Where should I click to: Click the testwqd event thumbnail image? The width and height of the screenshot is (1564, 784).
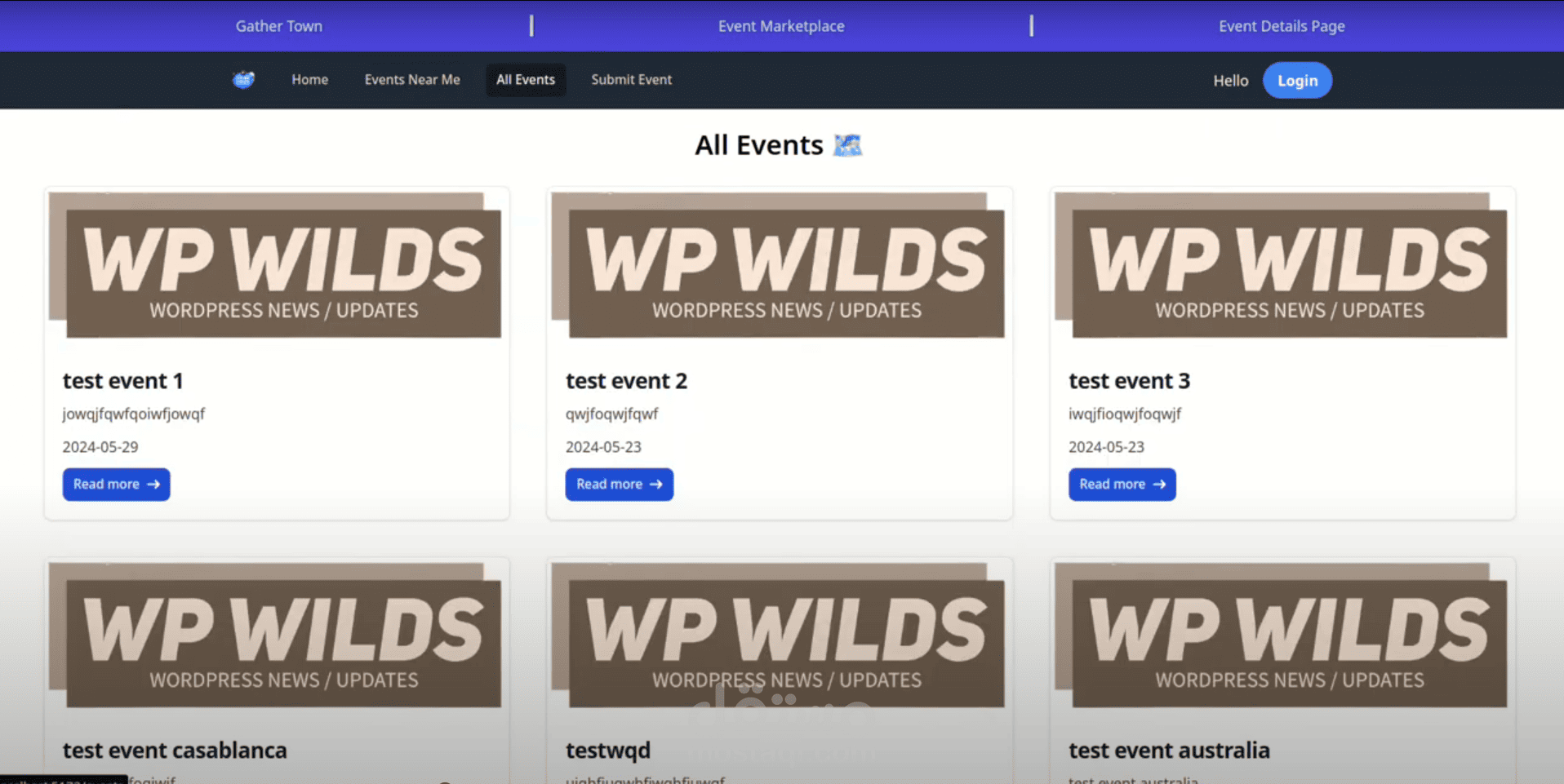tap(778, 635)
